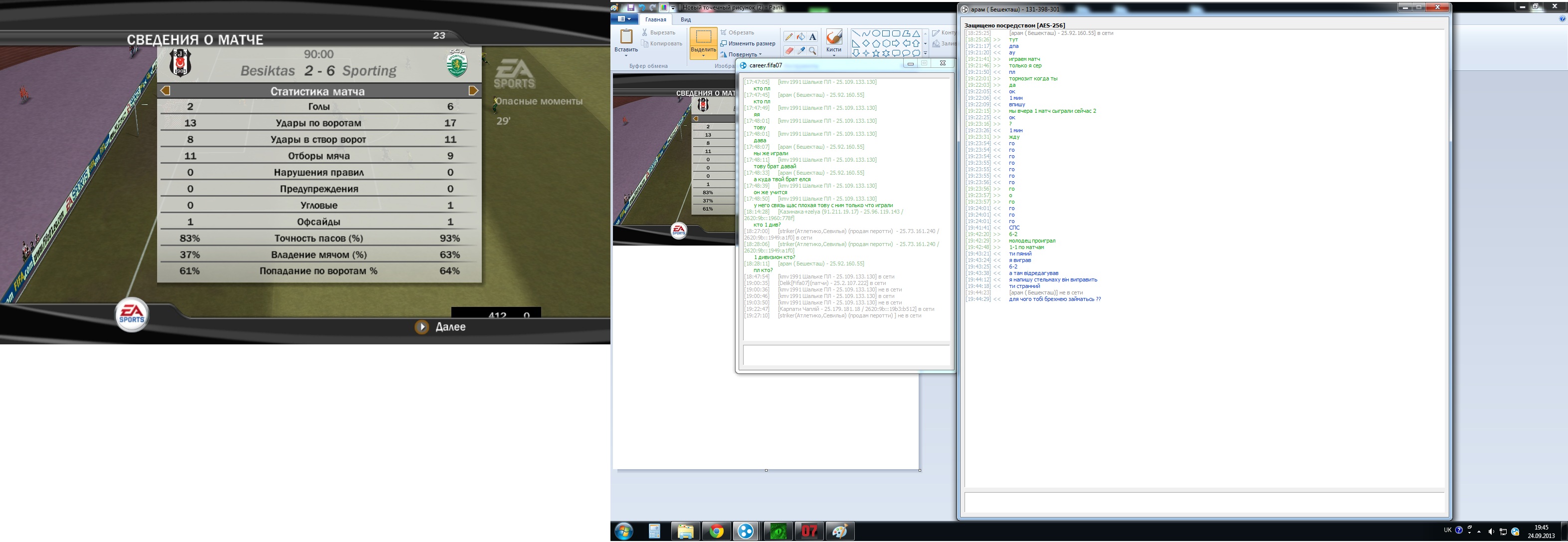Choose the Hexagon shape in the gallery
The image size is (1568, 542).
[886, 43]
